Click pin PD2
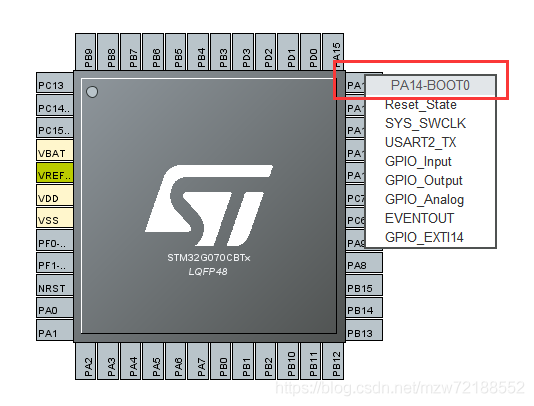 tap(266, 52)
